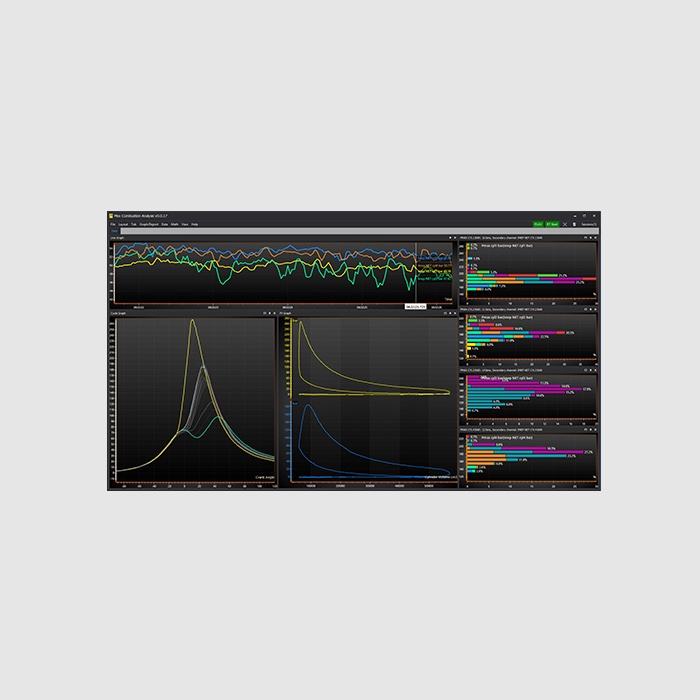Open the Math menu

tap(175, 225)
